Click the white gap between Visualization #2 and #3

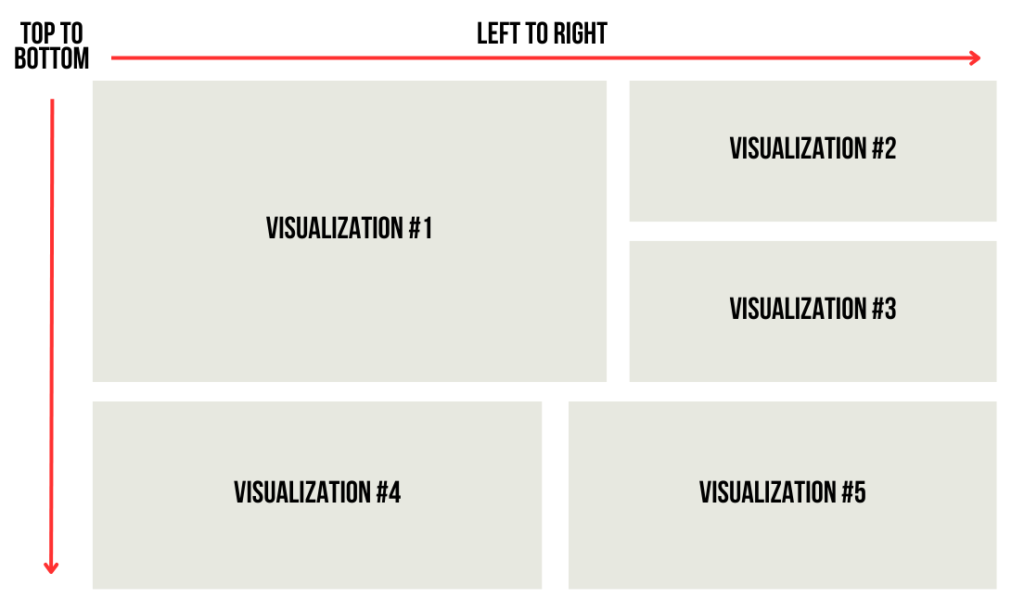click(x=813, y=231)
